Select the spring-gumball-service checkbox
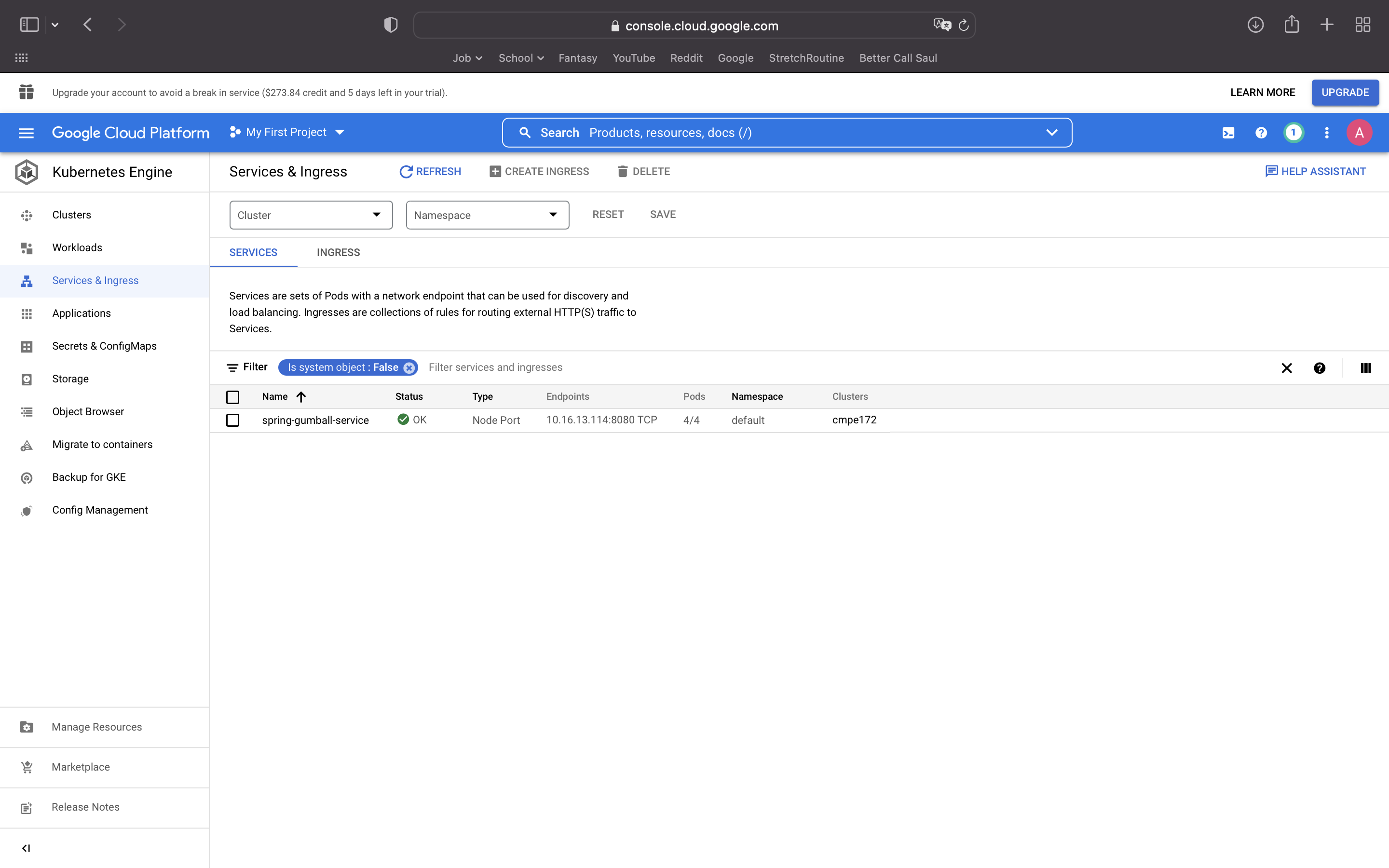This screenshot has width=1389, height=868. coord(232,420)
